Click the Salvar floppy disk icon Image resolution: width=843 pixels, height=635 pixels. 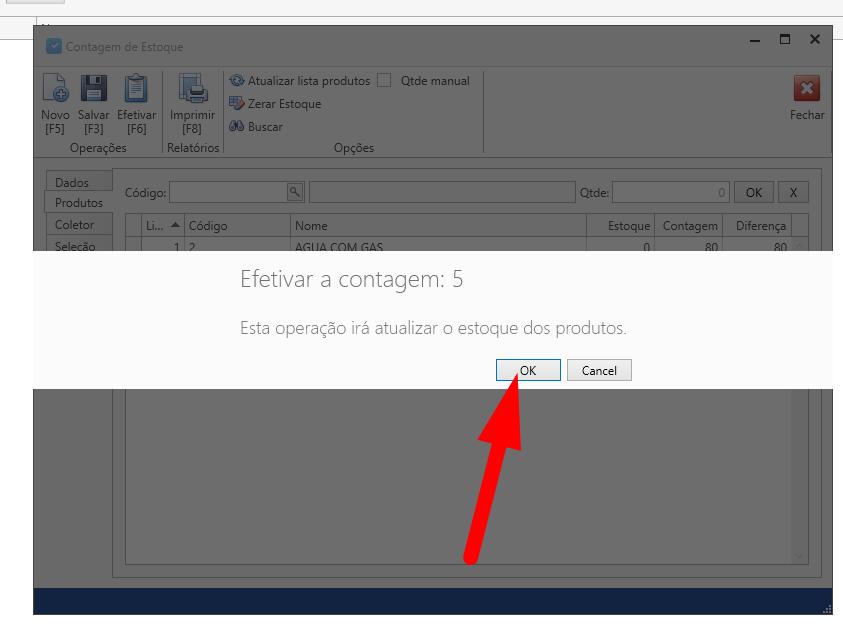(x=93, y=90)
